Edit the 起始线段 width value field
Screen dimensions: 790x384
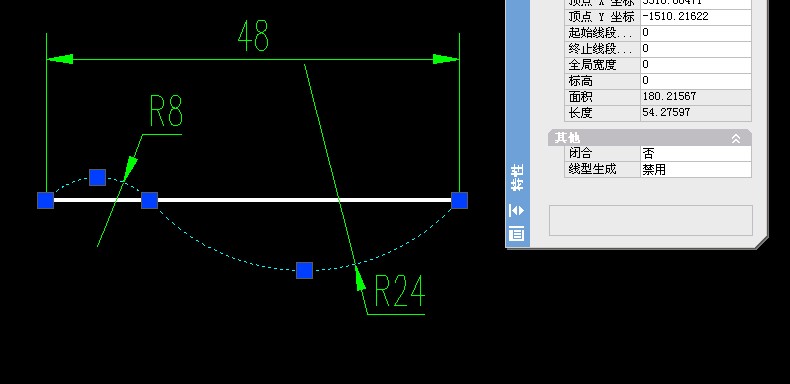(x=696, y=32)
